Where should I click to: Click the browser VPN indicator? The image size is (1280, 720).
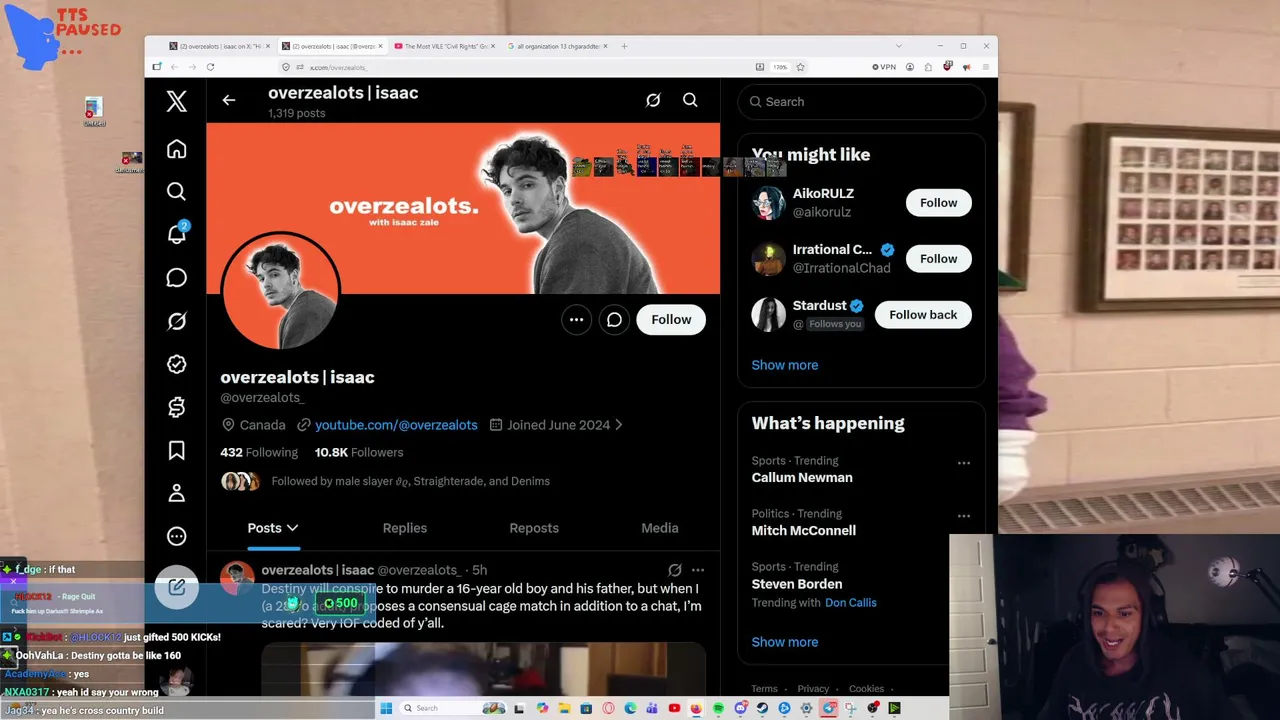coord(884,67)
